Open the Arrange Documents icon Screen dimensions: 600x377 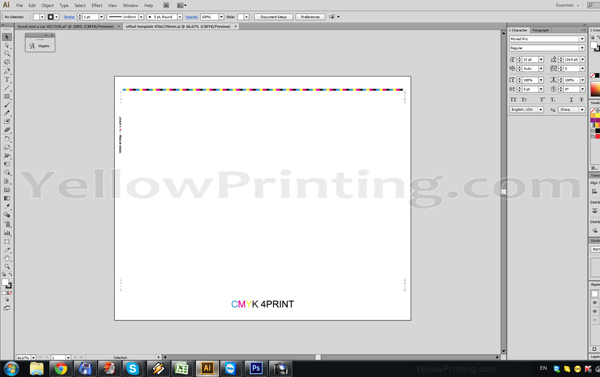pos(181,5)
